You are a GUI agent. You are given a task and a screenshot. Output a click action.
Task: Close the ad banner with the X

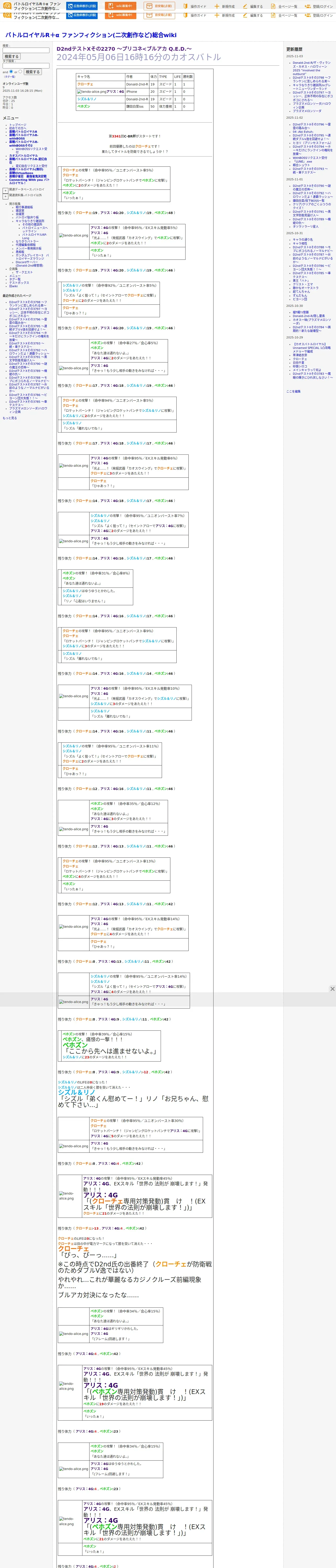(332, 989)
